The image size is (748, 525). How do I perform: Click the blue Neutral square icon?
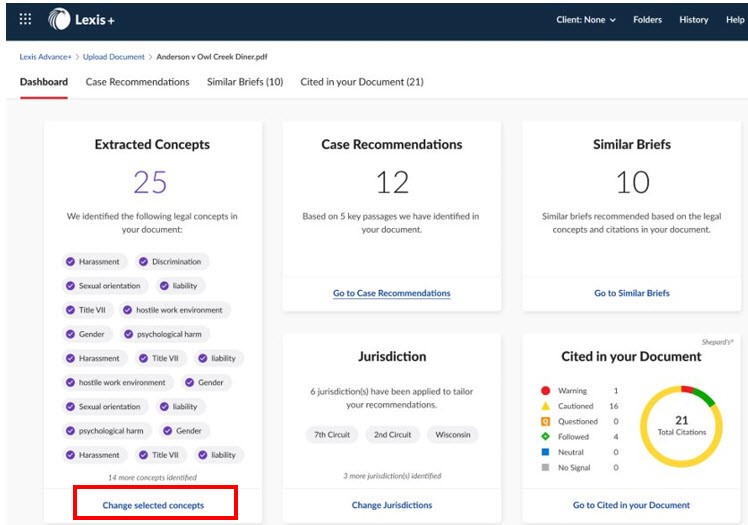546,452
